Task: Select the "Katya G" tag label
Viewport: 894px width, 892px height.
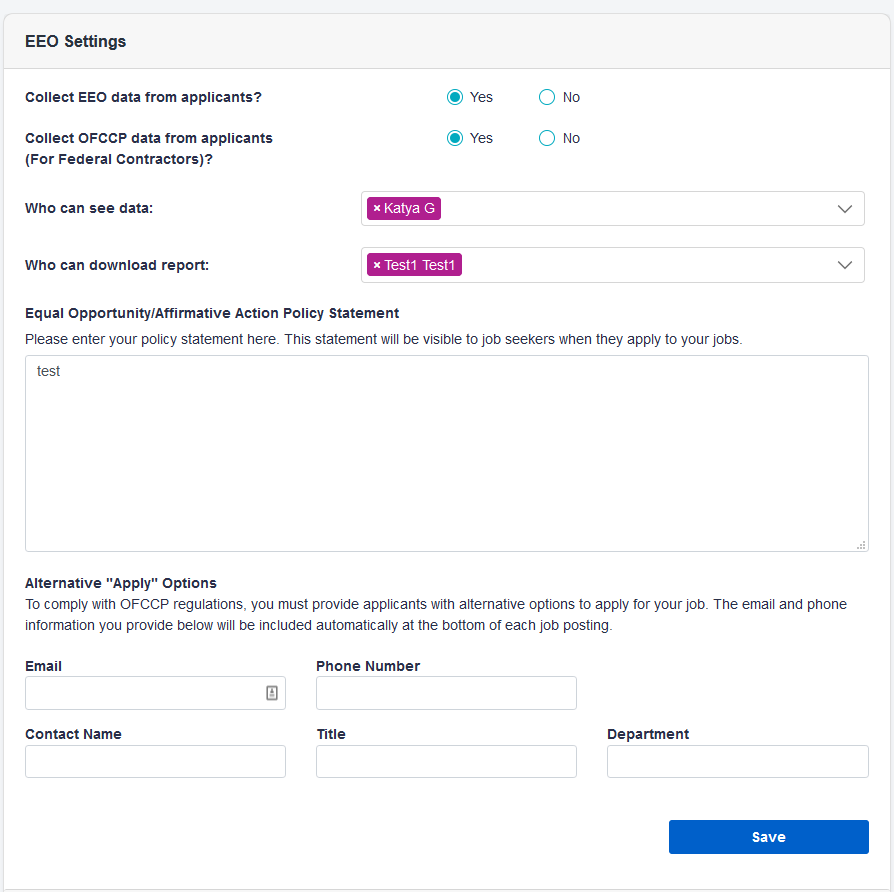Action: (x=408, y=208)
